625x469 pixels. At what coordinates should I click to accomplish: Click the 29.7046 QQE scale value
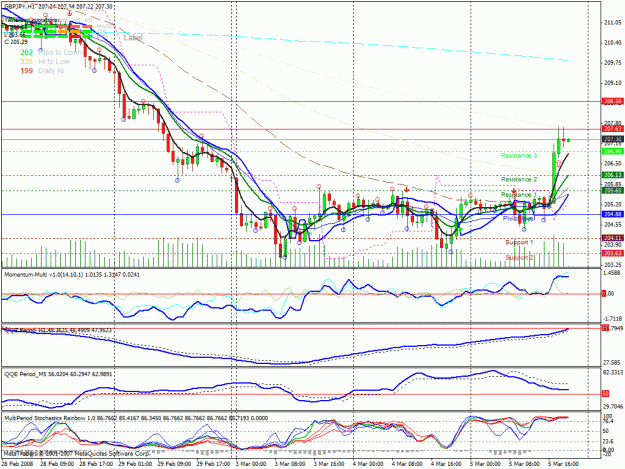pos(613,407)
